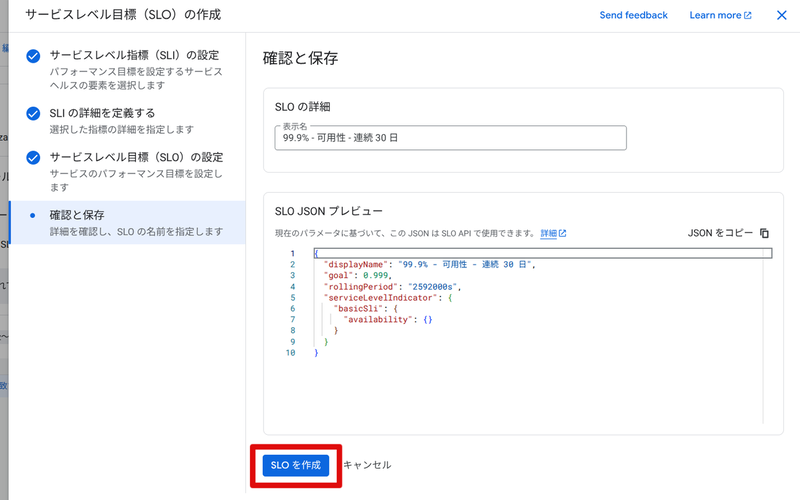The width and height of the screenshot is (800, 500).
Task: Select the 確認と保存 step
Action: coord(128,222)
